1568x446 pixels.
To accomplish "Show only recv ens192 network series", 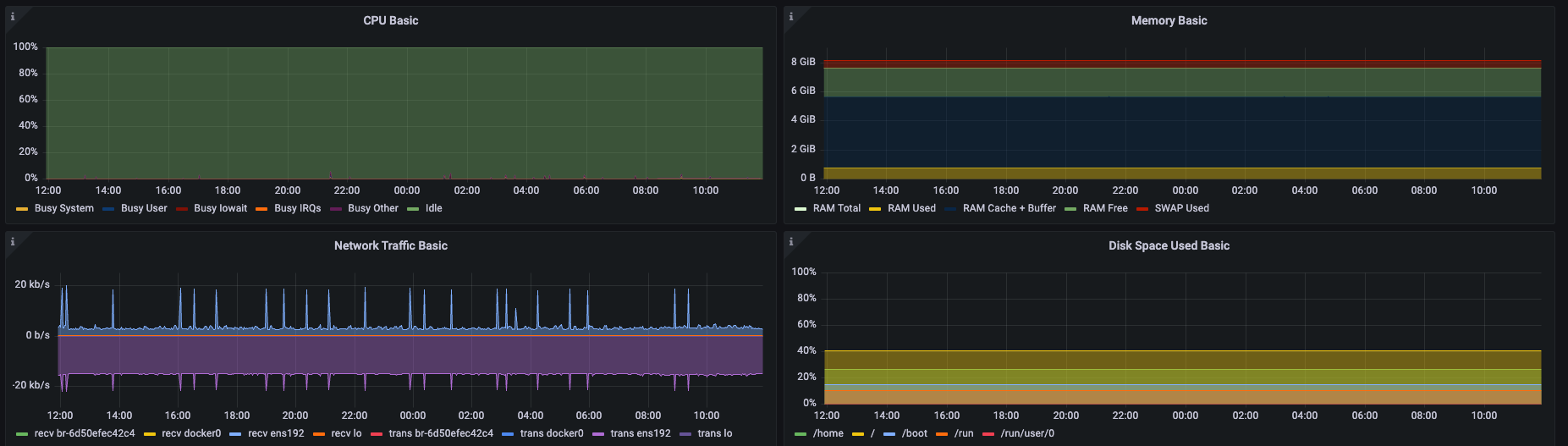I will 276,433.
